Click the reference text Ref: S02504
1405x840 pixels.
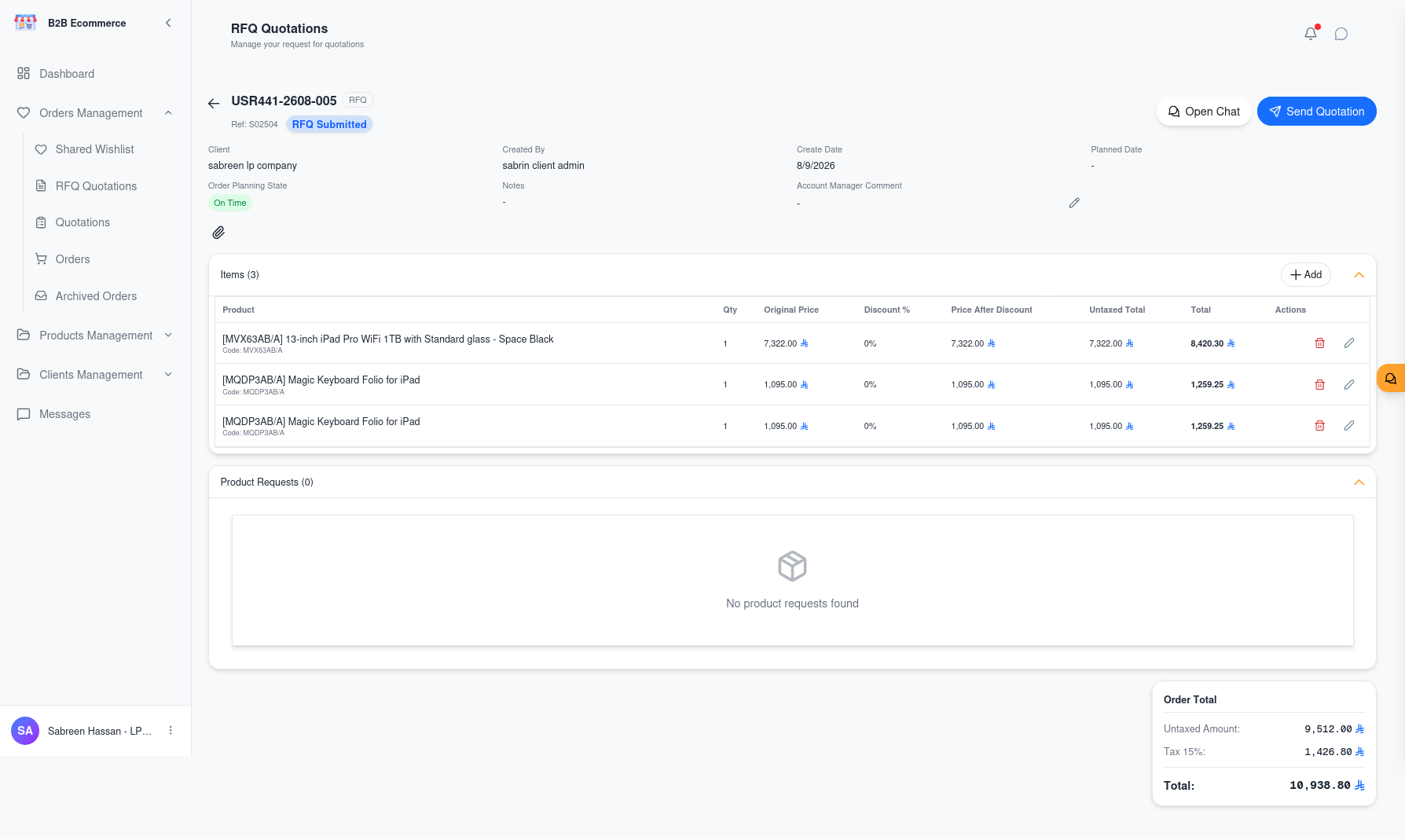coord(255,124)
